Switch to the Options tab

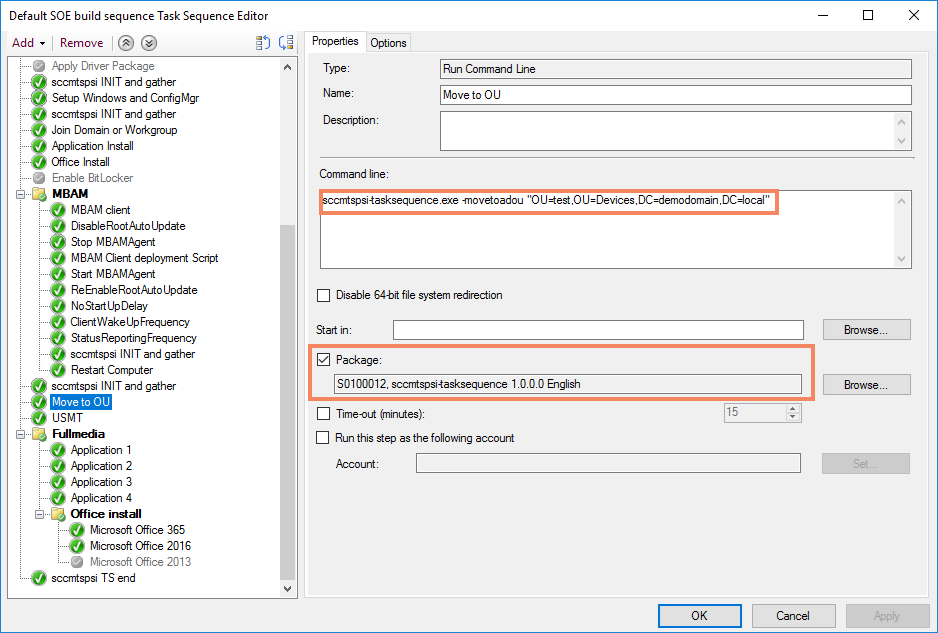[388, 42]
